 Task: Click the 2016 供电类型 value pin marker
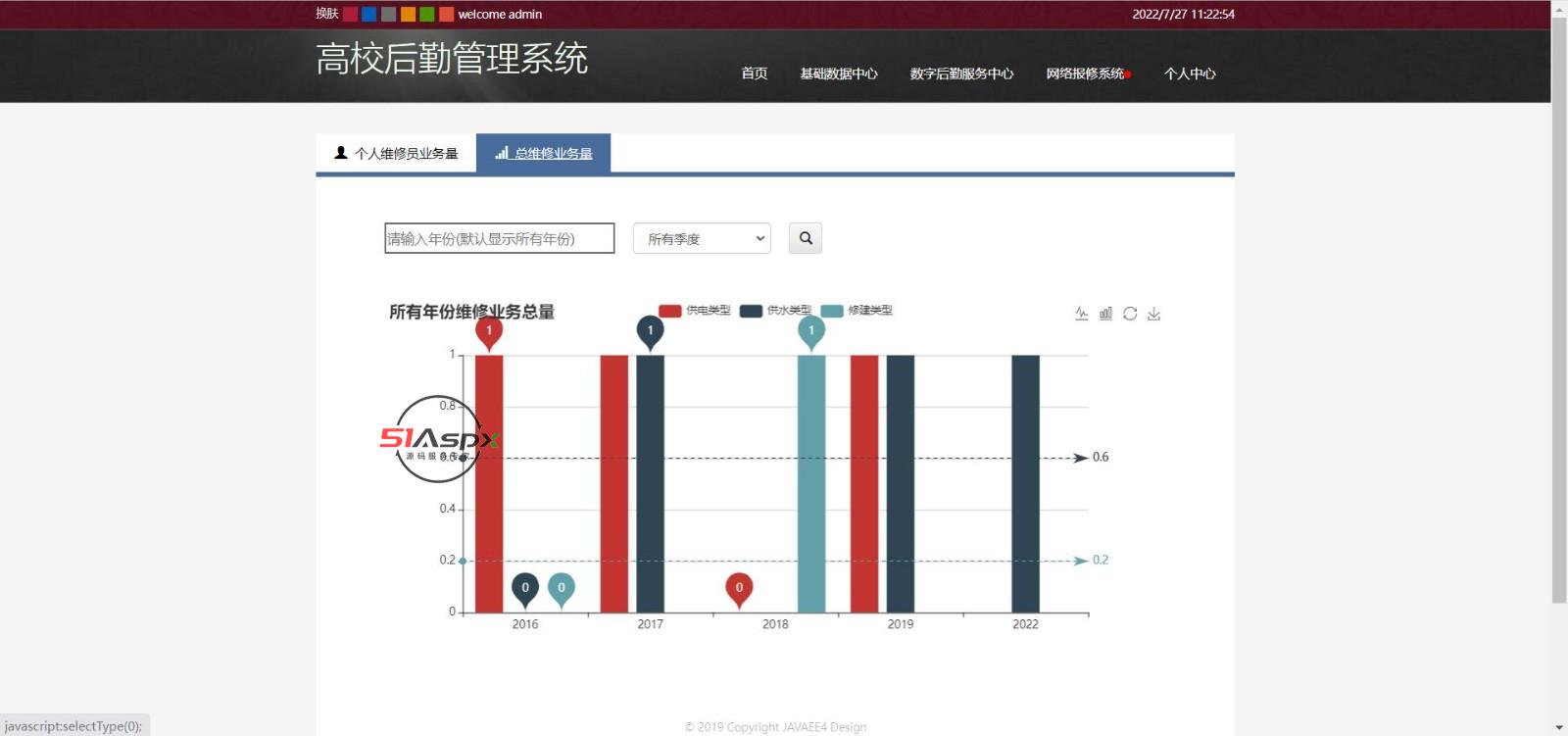click(489, 331)
